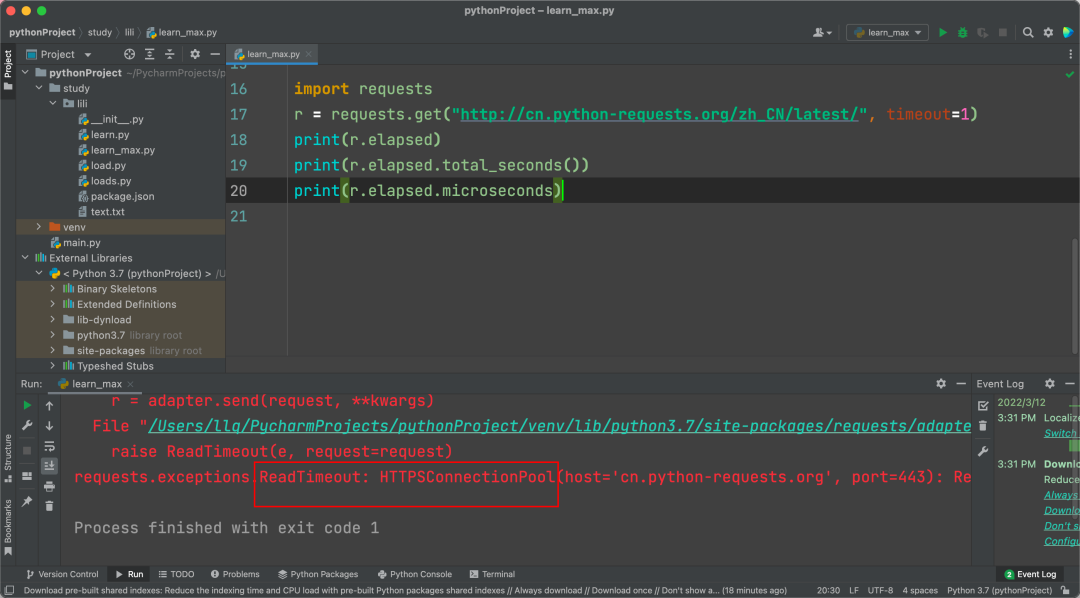Screen dimensions: 1080x598
Task: Toggle scroll to end in Run console
Action: tap(49, 466)
